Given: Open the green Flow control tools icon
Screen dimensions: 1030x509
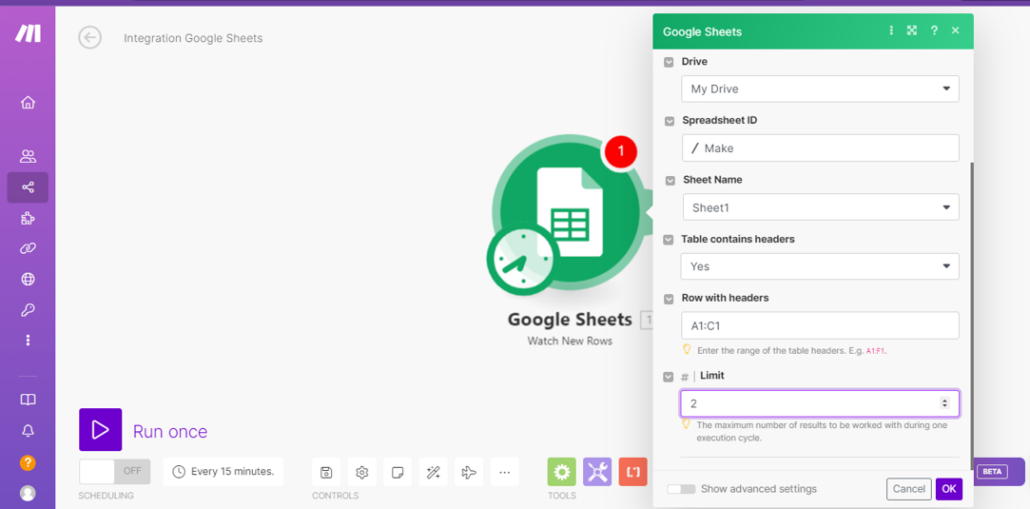Looking at the screenshot, I should (x=562, y=472).
